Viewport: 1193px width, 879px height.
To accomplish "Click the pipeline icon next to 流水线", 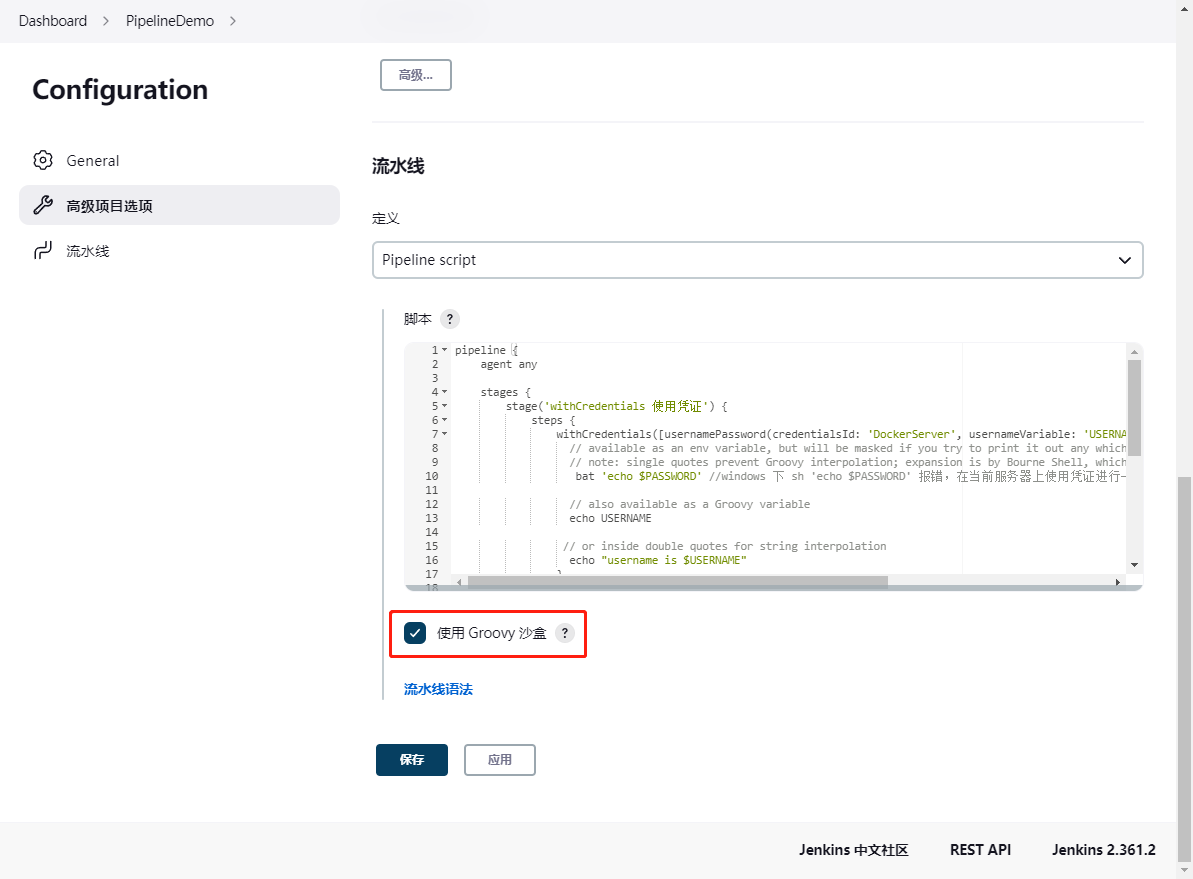I will (x=41, y=251).
